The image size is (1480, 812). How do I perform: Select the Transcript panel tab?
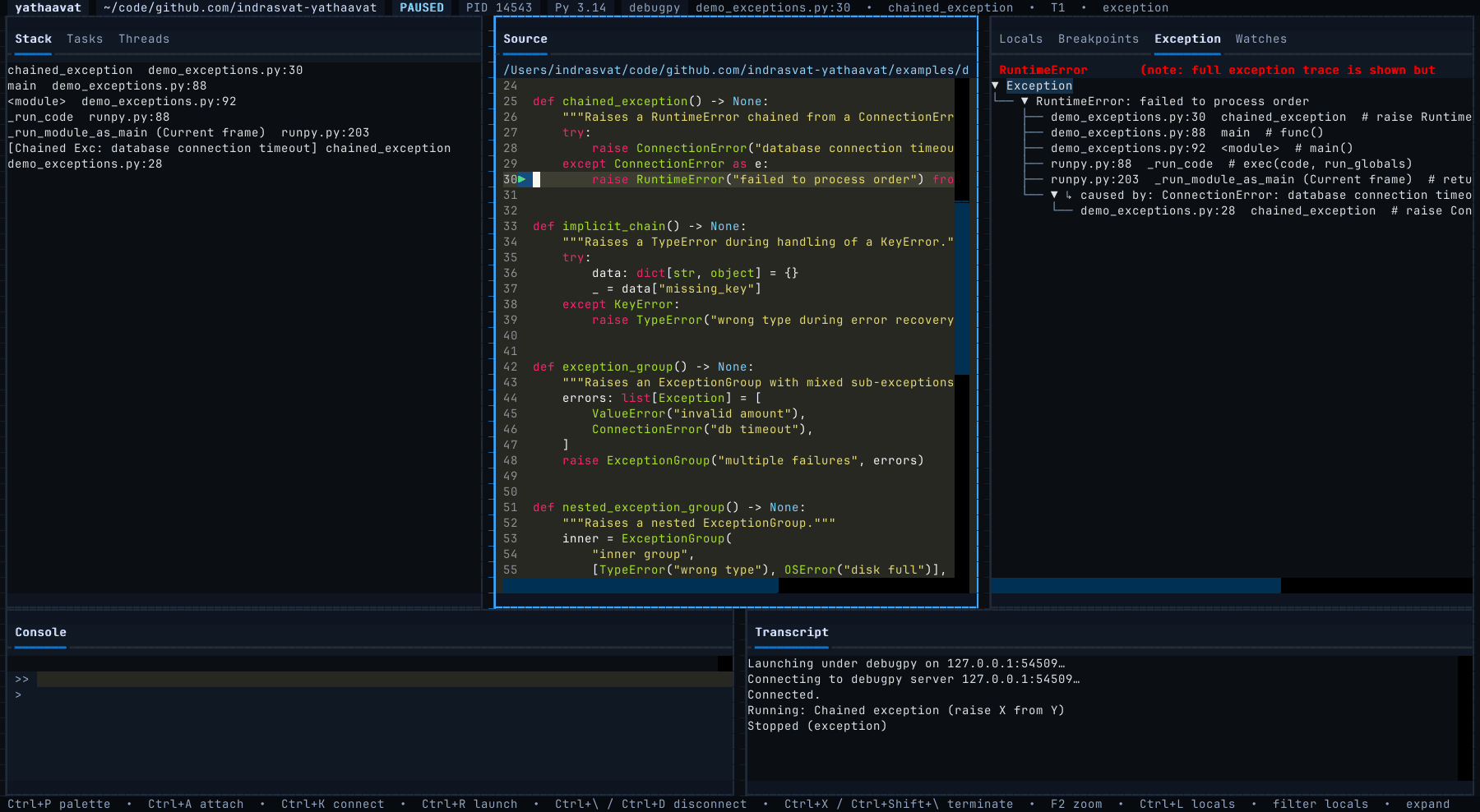(792, 632)
